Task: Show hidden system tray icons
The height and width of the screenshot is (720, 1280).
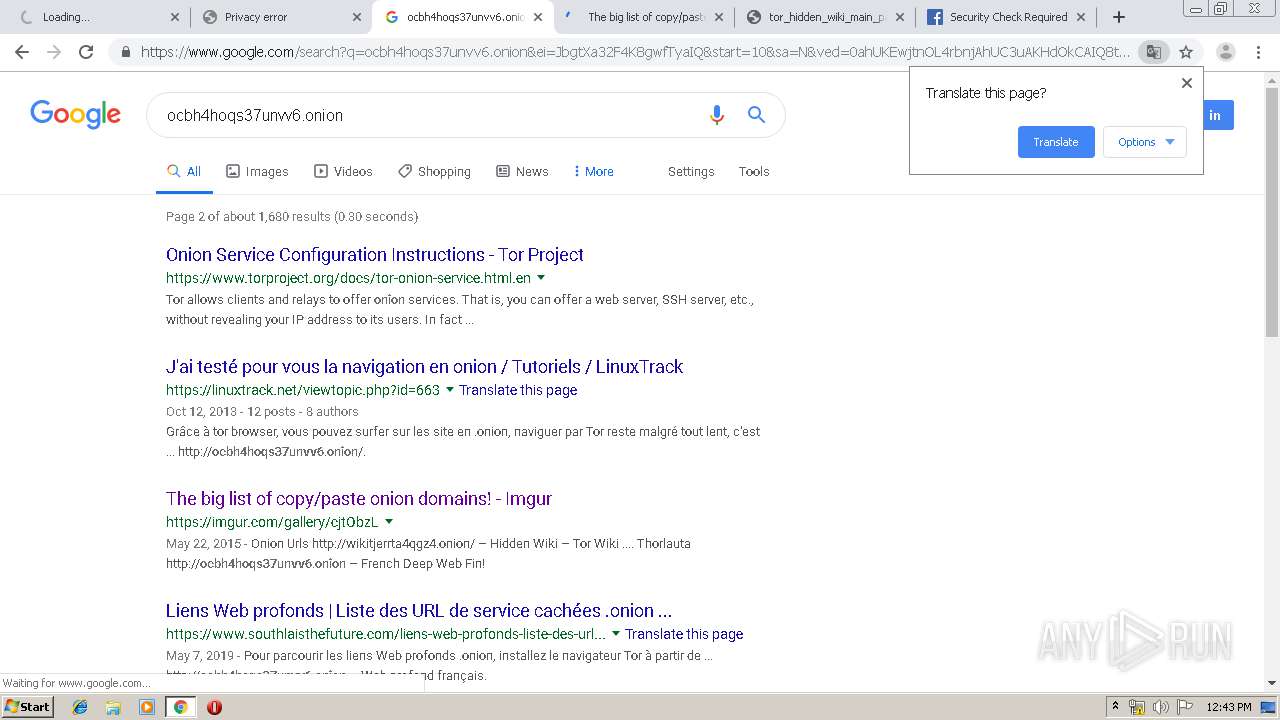Action: click(x=1115, y=707)
